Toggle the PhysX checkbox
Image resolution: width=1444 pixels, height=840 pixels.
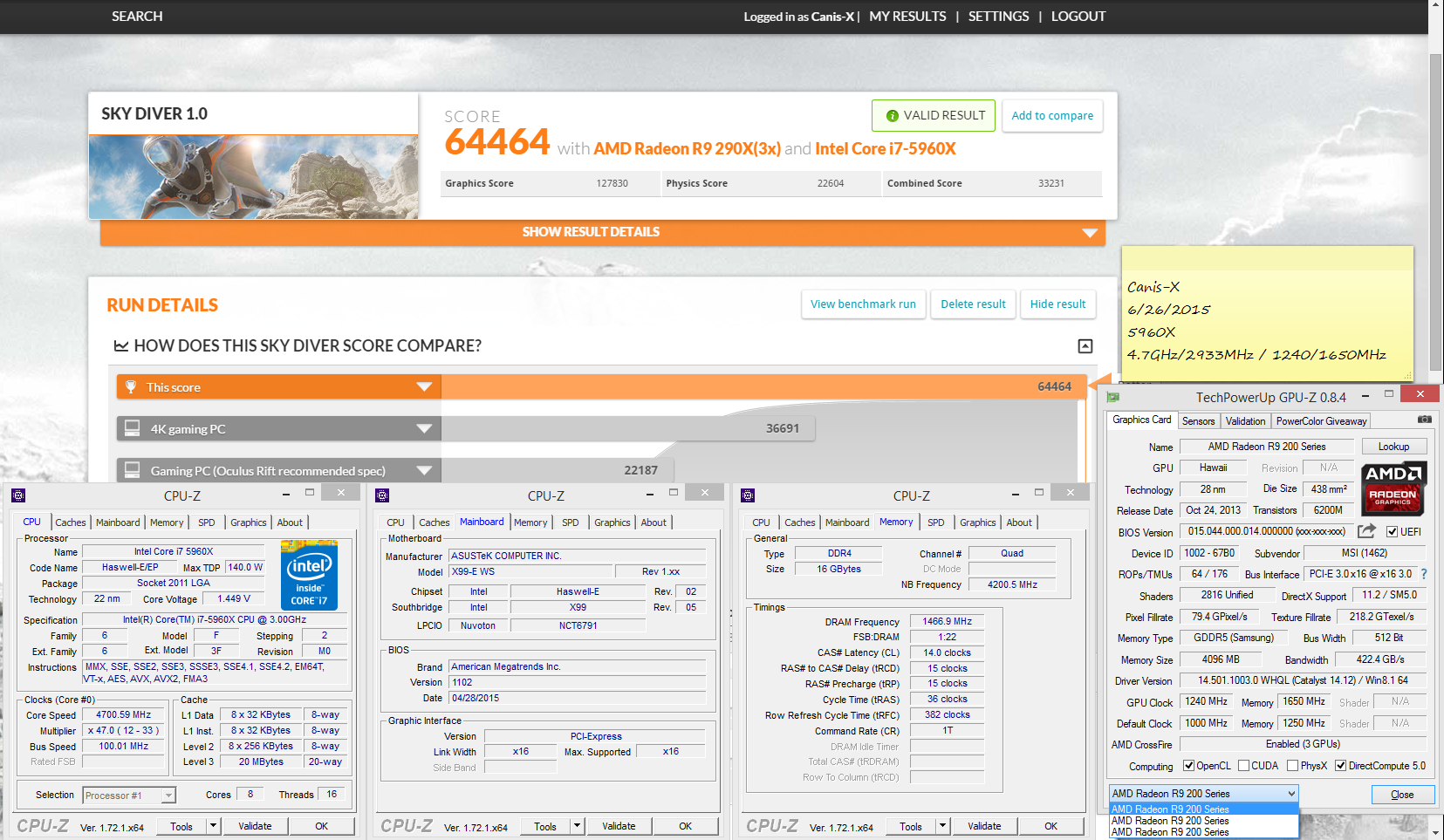[1293, 766]
